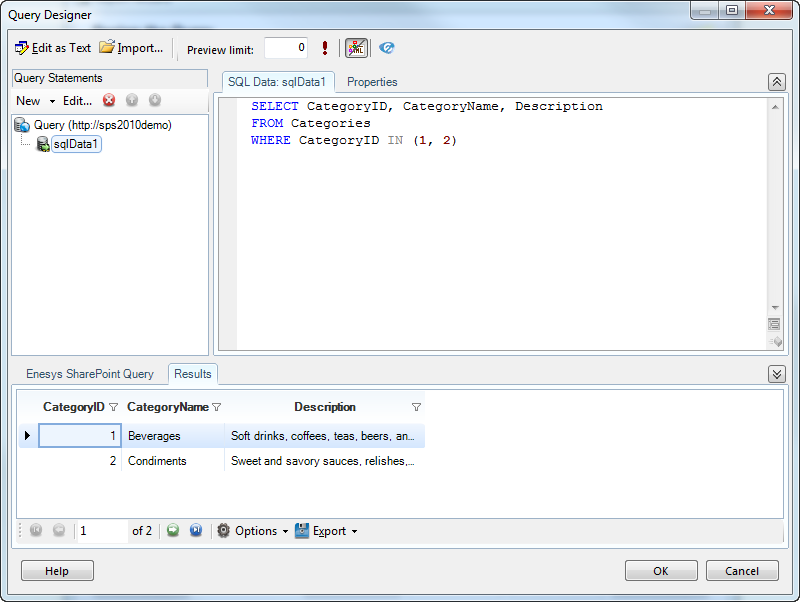Click Edit as Text in toolbar
This screenshot has height=602, width=800.
click(x=53, y=48)
